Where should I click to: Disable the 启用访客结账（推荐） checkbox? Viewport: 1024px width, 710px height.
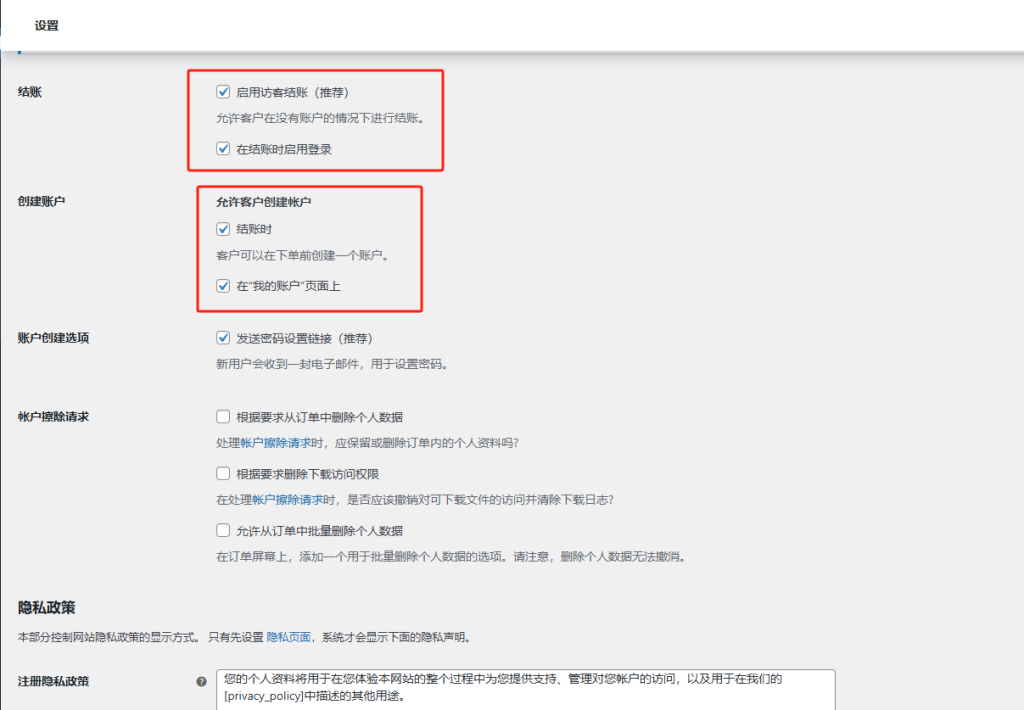coord(223,90)
